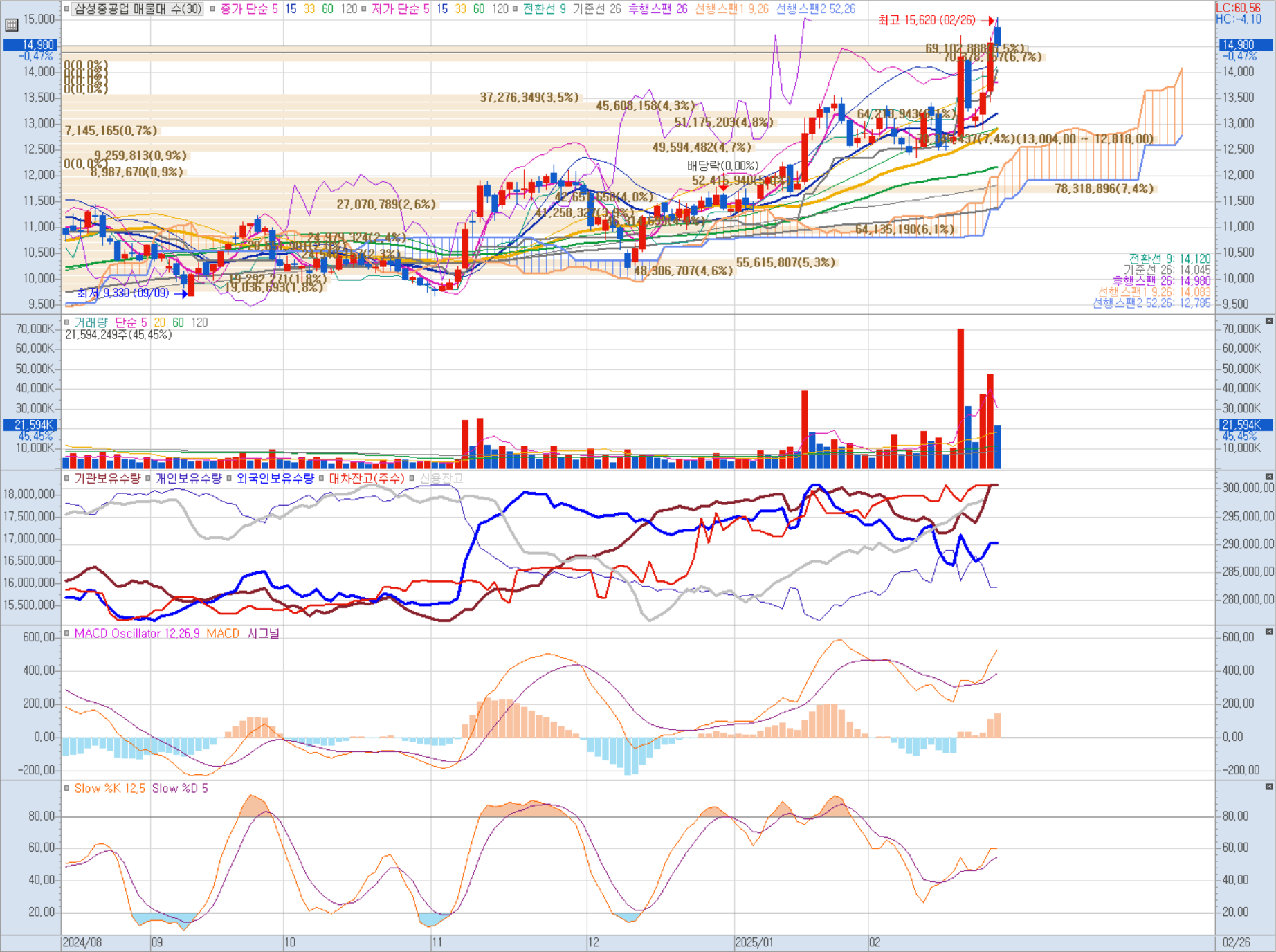Click the Slow %D 5 label
The width and height of the screenshot is (1276, 952).
pyautogui.click(x=179, y=788)
